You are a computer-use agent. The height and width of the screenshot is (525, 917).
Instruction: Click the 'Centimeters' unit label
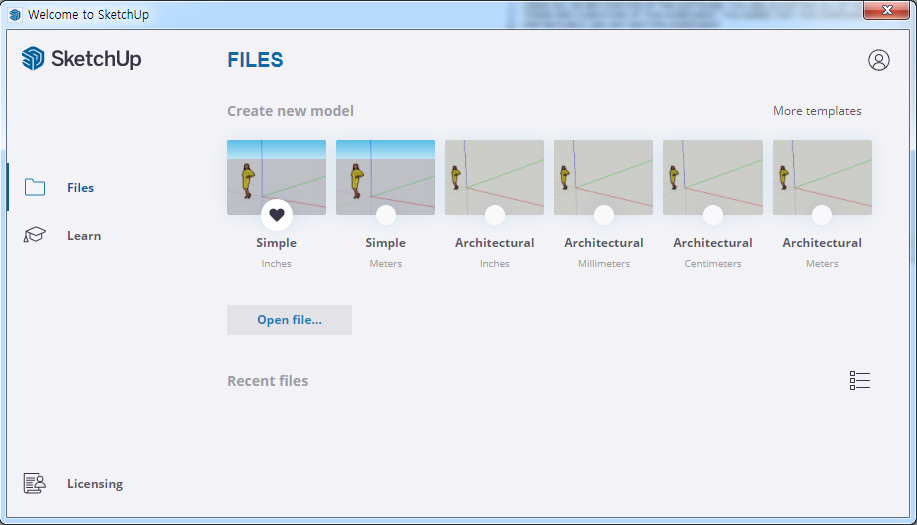click(x=713, y=264)
